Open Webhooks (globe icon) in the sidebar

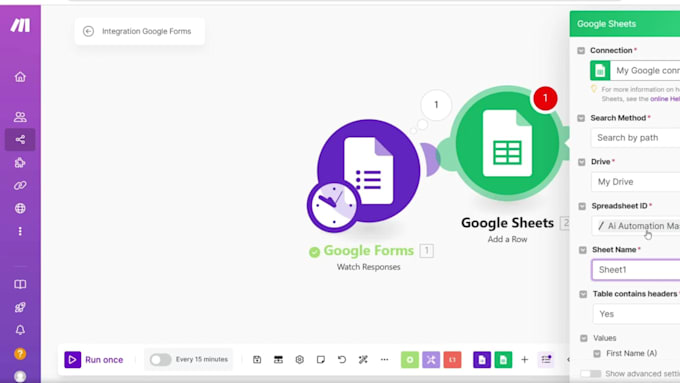[20, 208]
